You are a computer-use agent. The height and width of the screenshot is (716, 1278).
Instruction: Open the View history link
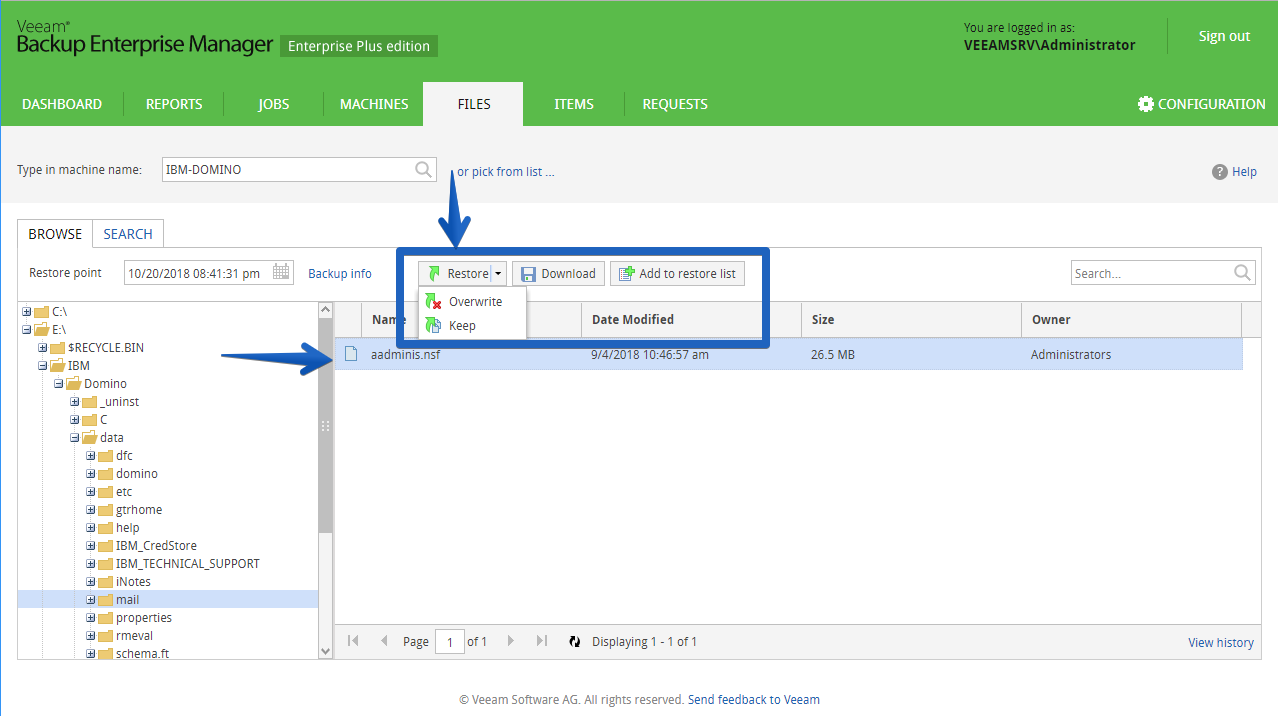pos(1220,642)
